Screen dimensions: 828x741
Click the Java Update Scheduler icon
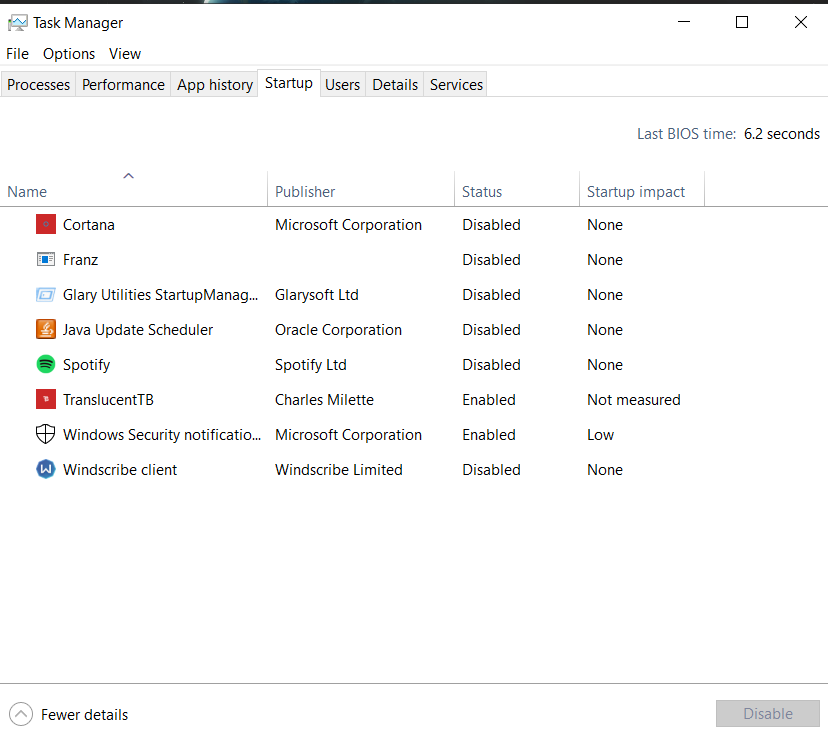[46, 330]
